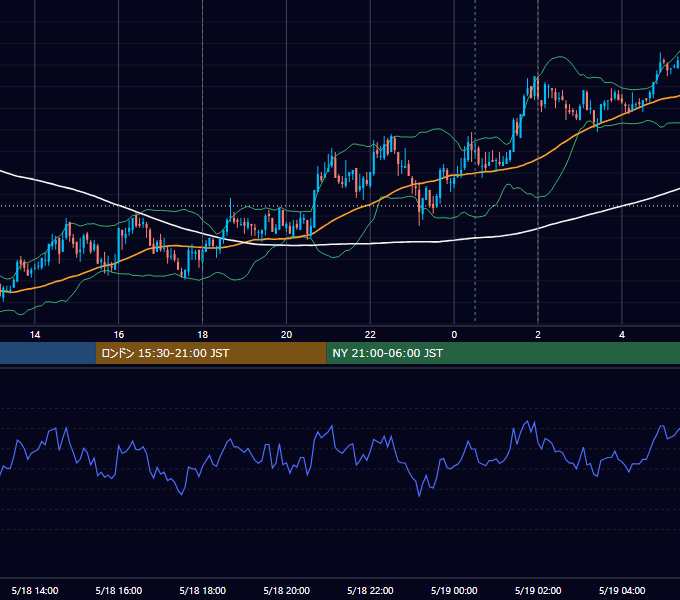The image size is (680, 600).
Task: Click the hour label 20 on chart axis
Action: coord(286,335)
